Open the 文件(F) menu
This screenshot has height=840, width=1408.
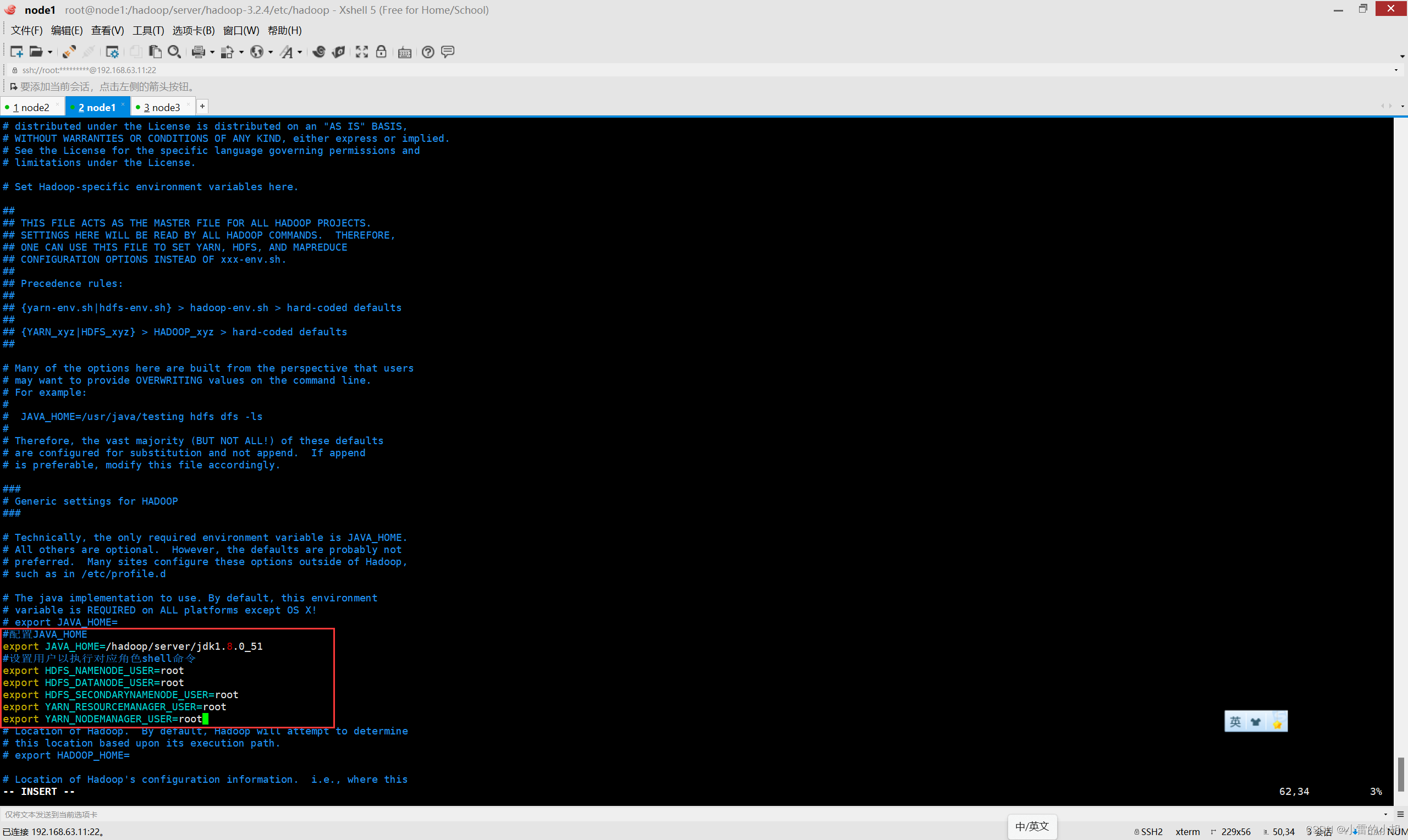[26, 31]
